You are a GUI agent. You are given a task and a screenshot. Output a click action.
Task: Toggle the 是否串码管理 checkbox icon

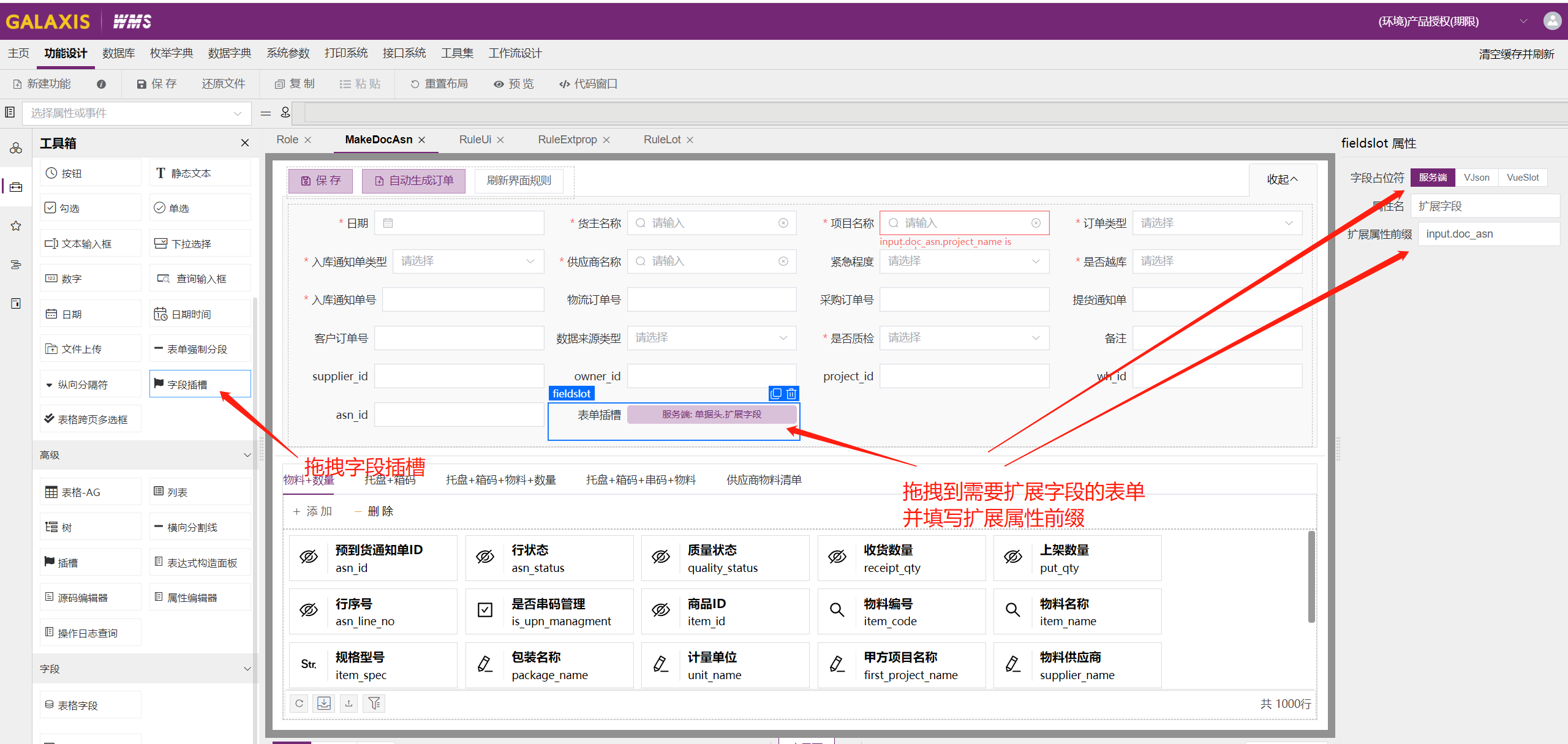pos(485,610)
